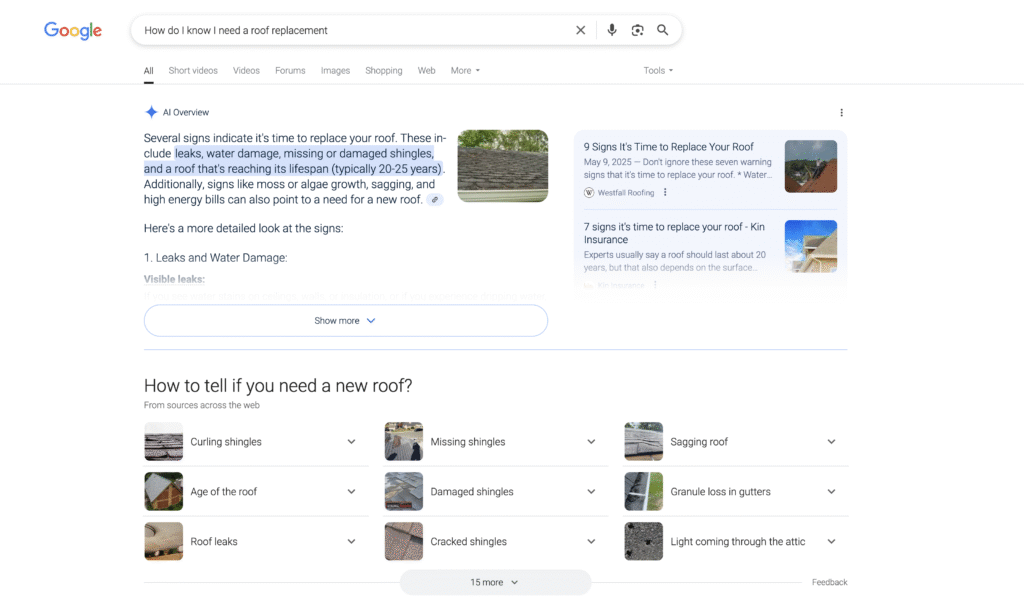Switch to Videos tab
Screen dimensions: 1024x604
(x=246, y=71)
